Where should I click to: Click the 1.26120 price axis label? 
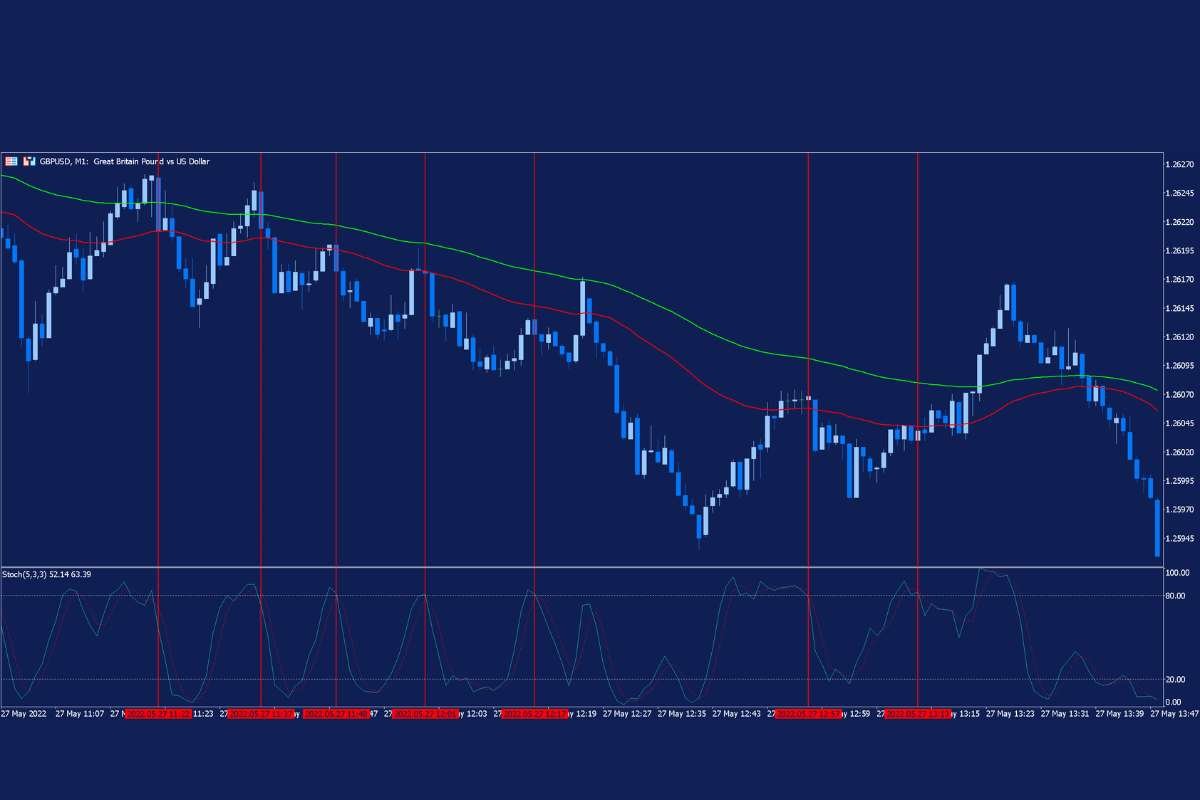pyautogui.click(x=1181, y=337)
